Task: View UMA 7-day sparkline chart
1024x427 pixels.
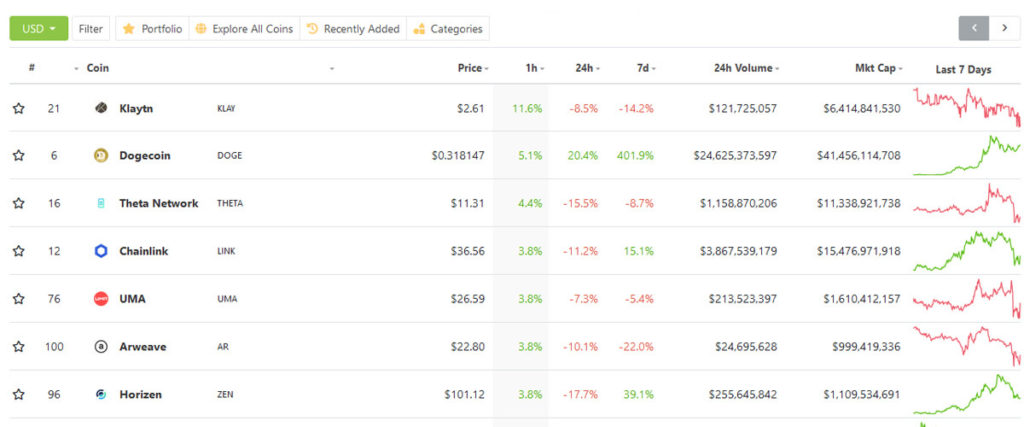Action: click(967, 298)
